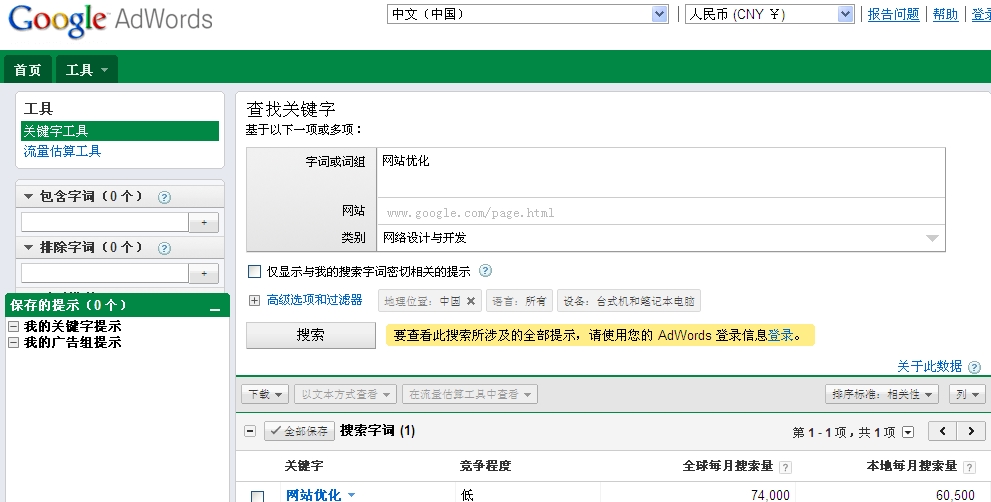Click the 包含字词 input box

click(x=105, y=223)
